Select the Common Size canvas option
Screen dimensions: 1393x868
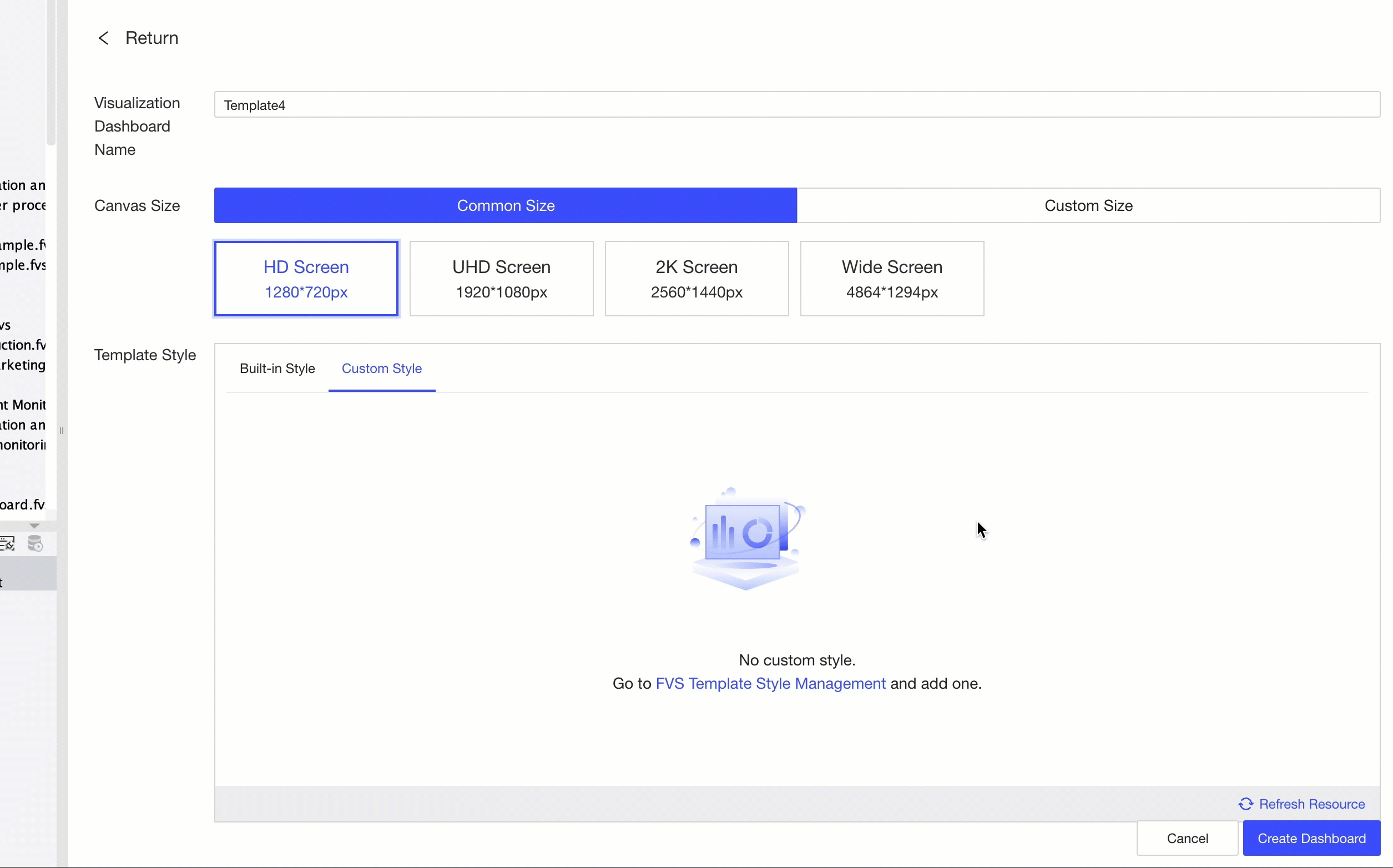click(x=505, y=205)
